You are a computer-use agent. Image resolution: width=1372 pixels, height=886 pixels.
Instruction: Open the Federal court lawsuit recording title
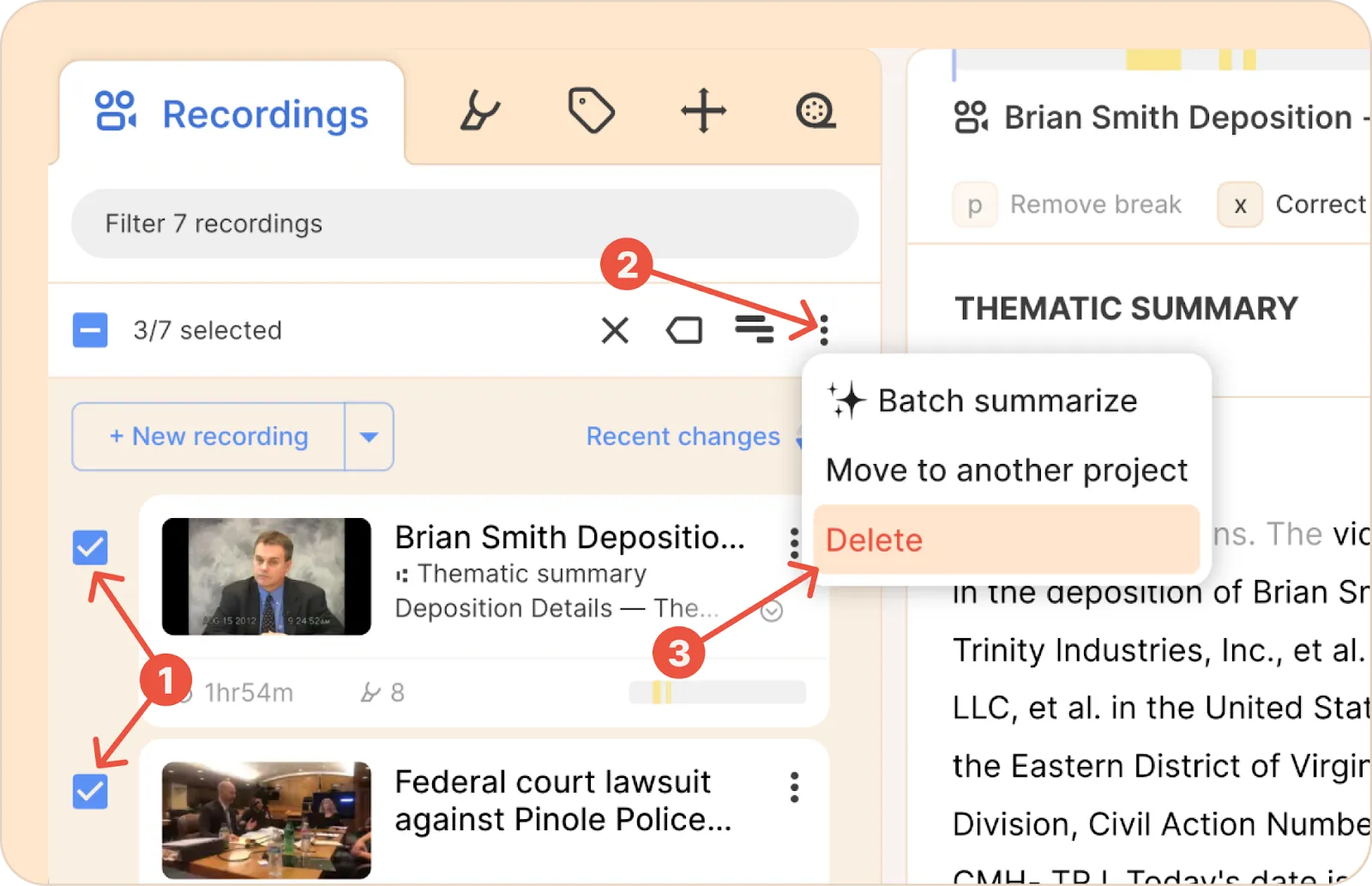coord(563,800)
